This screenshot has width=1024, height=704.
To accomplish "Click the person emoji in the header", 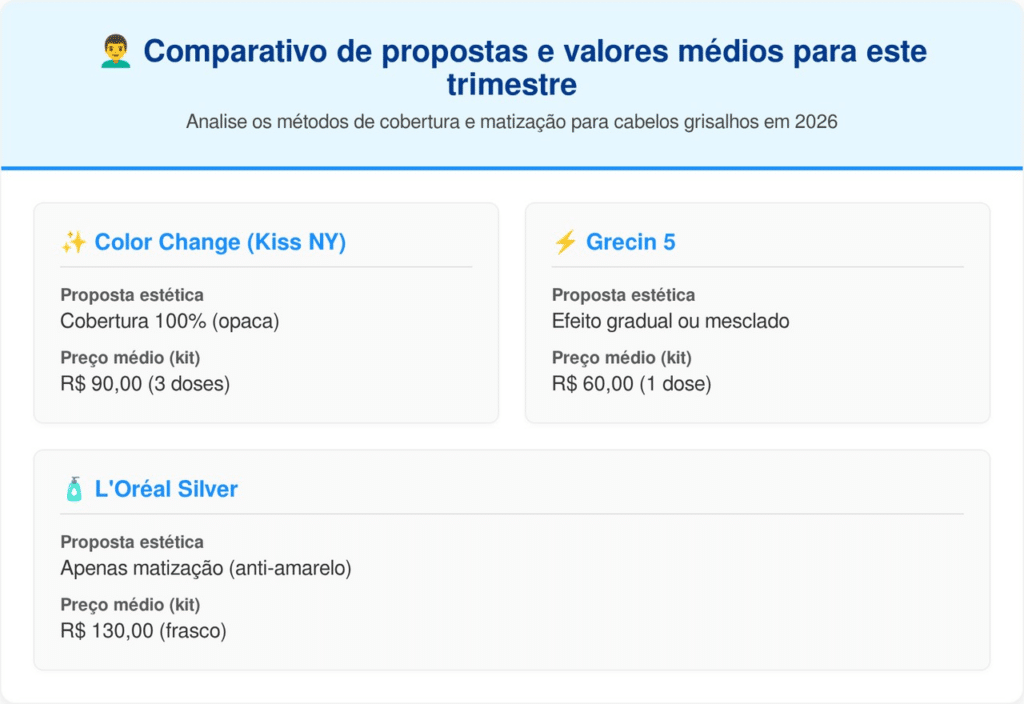I will pos(116,52).
